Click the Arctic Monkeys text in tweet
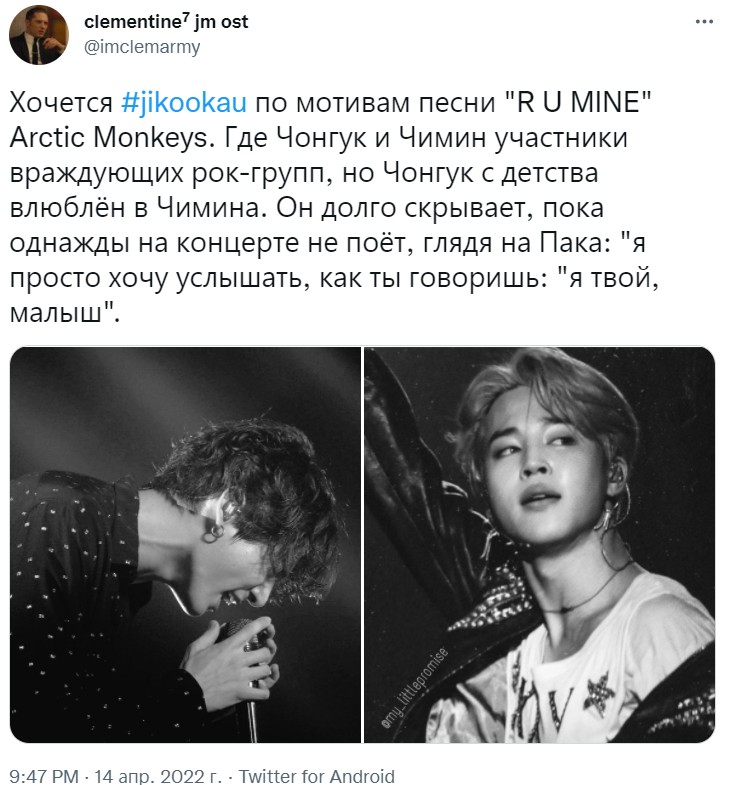Image resolution: width=737 pixels, height=785 pixels. click(x=109, y=138)
